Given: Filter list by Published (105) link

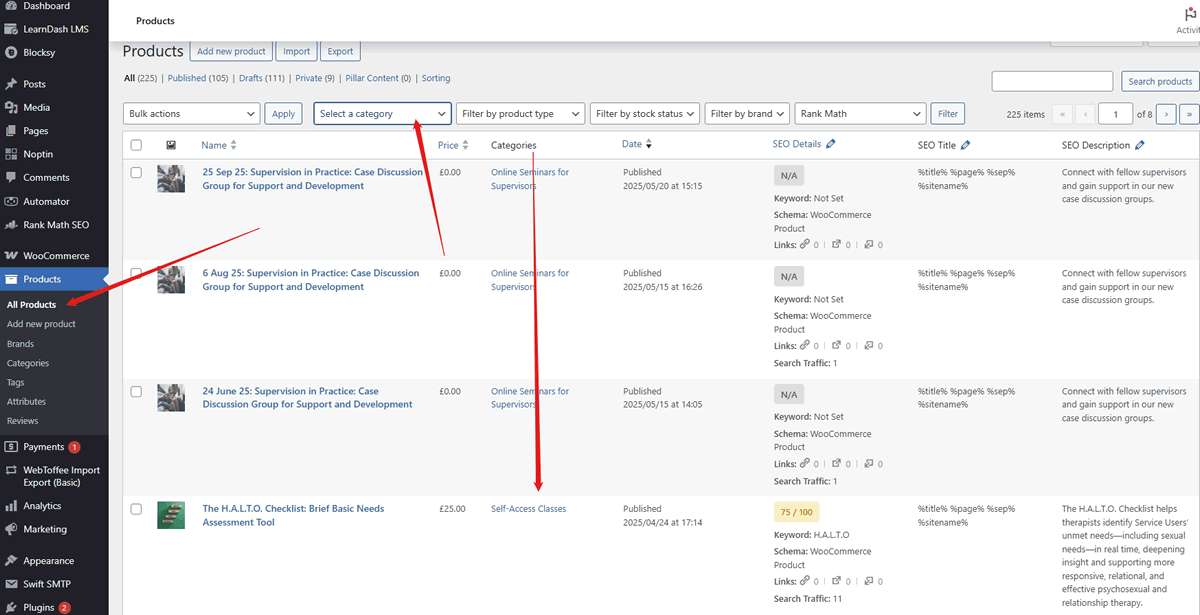Looking at the screenshot, I should click(x=198, y=78).
